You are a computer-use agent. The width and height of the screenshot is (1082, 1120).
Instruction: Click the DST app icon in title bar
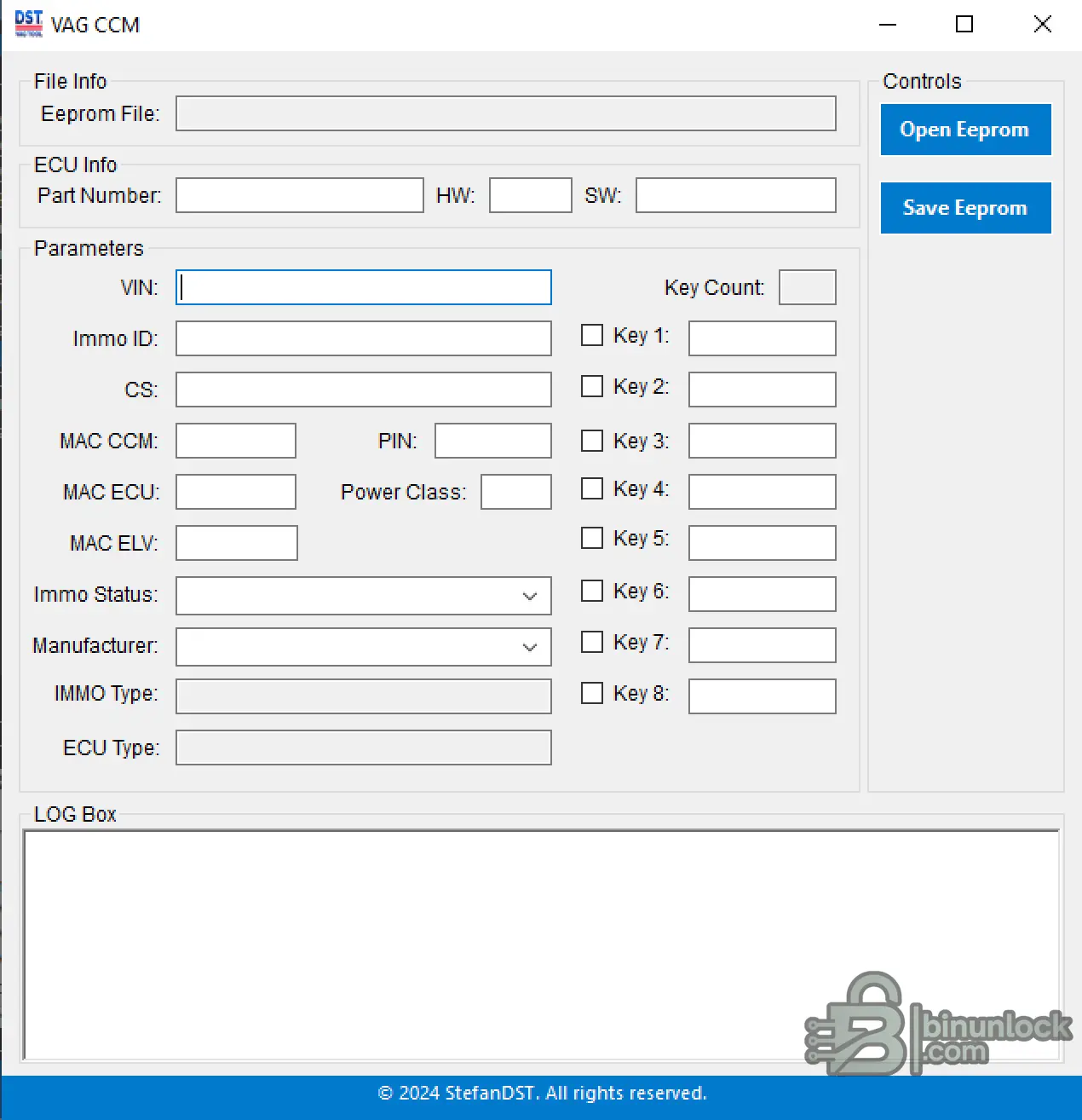click(x=29, y=24)
